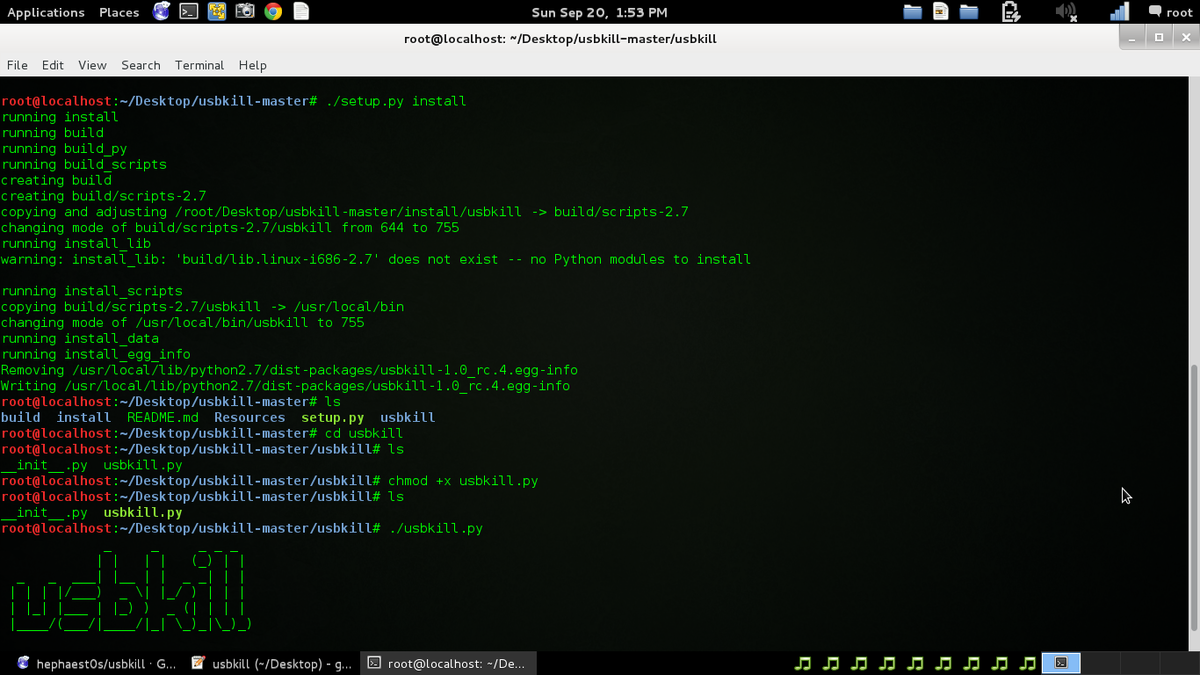
Task: Launch a terminal from the top panel
Action: pos(188,12)
